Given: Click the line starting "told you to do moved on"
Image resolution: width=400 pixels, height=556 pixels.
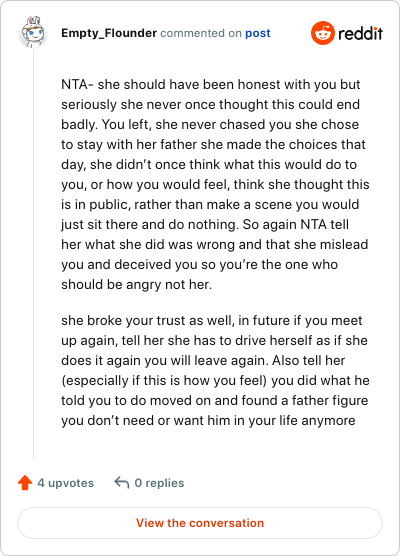Looking at the screenshot, I should [x=215, y=400].
